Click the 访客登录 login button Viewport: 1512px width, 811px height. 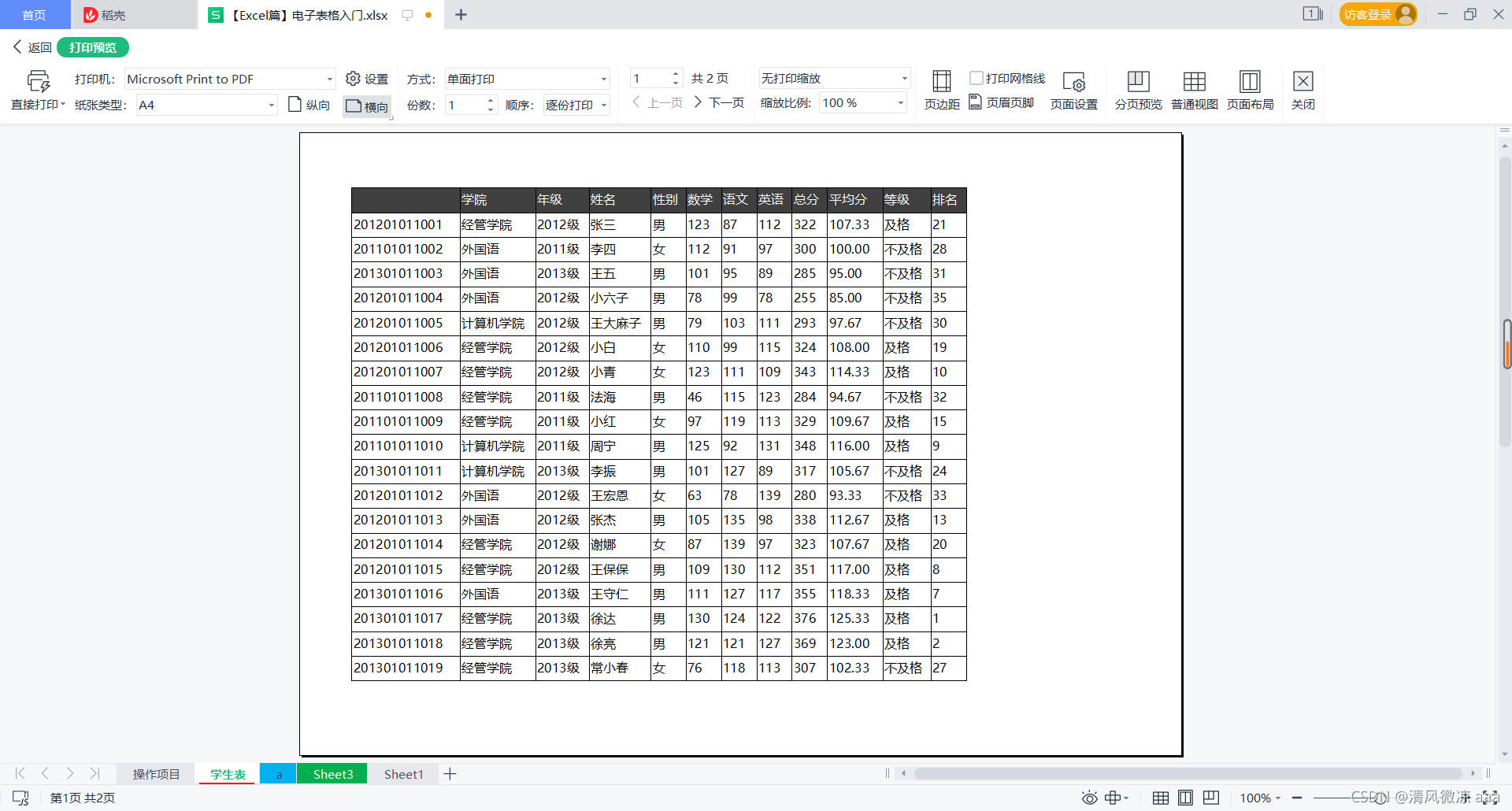click(x=1378, y=14)
